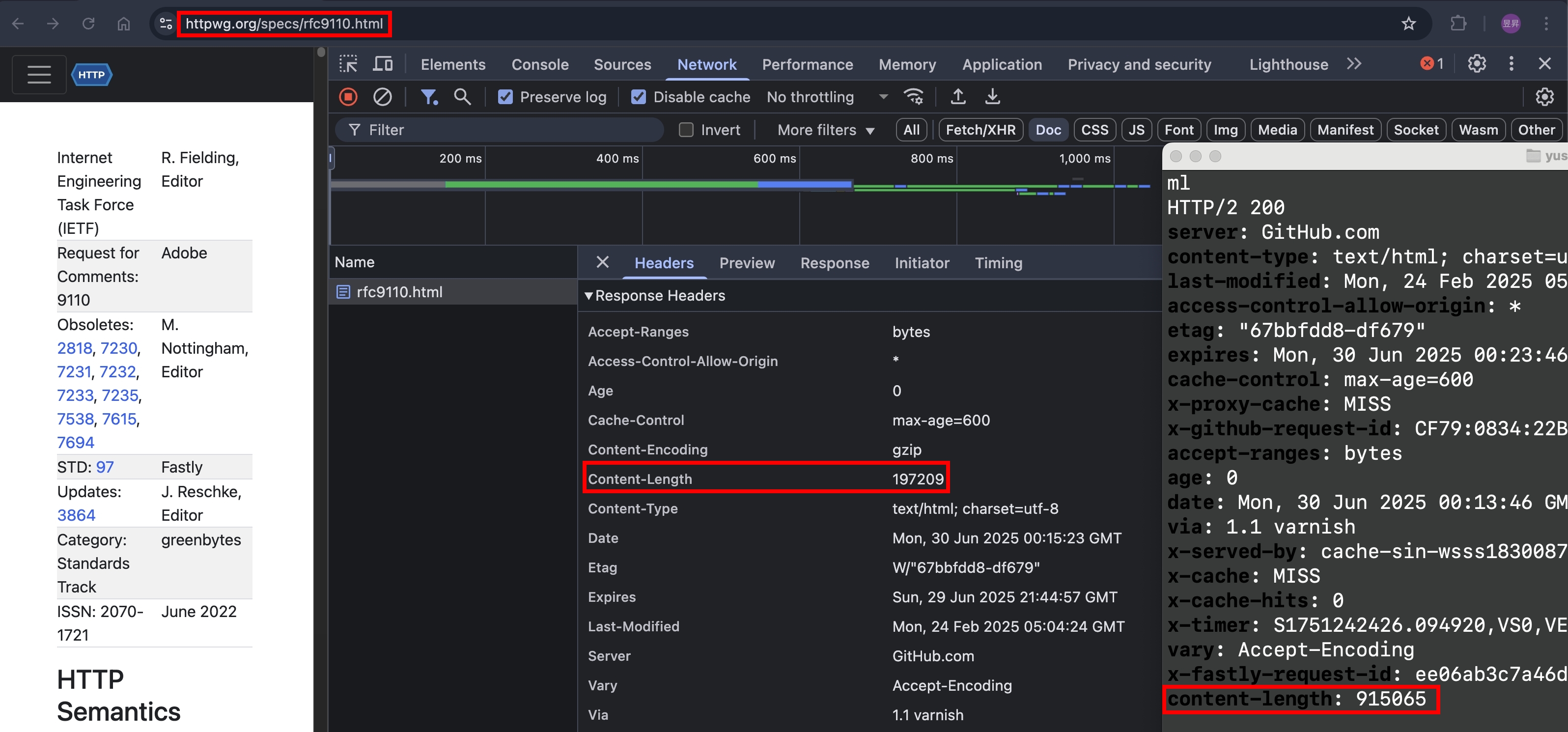The width and height of the screenshot is (1568, 732).
Task: Select the All request type filter
Action: 911,130
